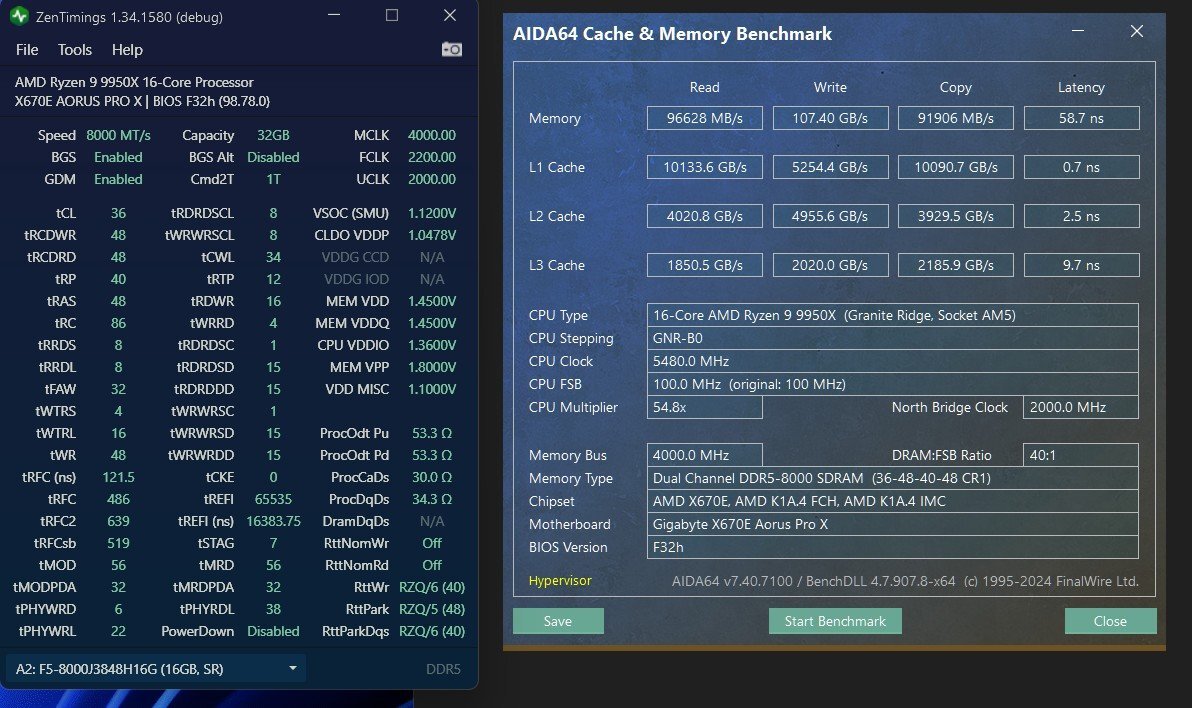Click the MCLK value 4000.00

[x=432, y=135]
